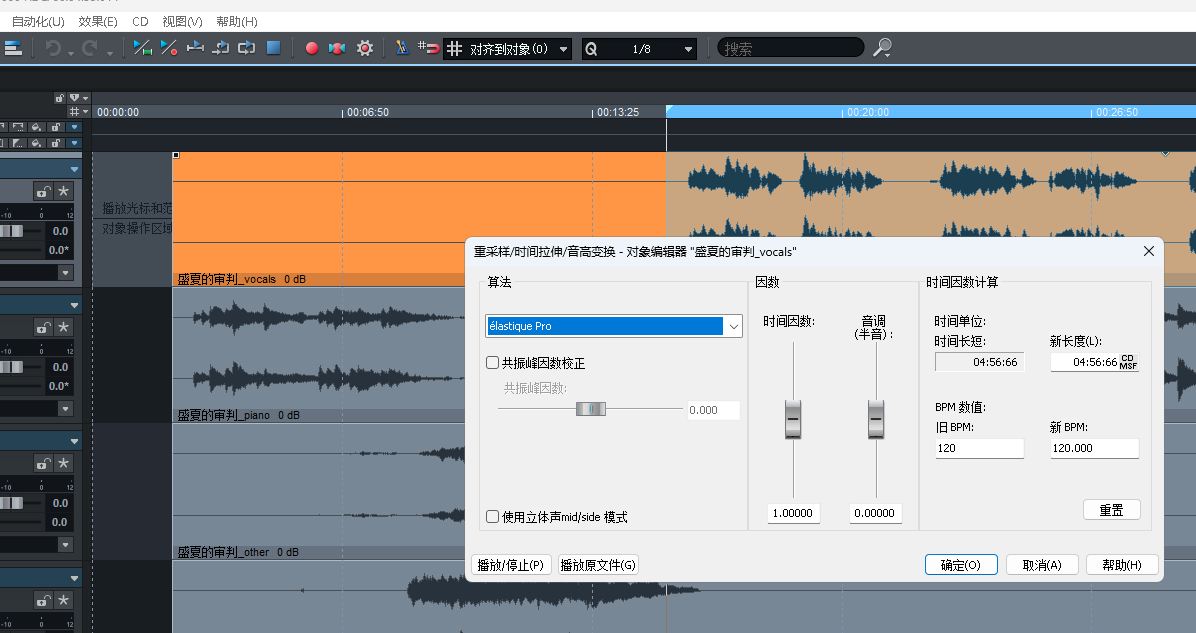Click the second row paint bucket icon

pos(35,143)
